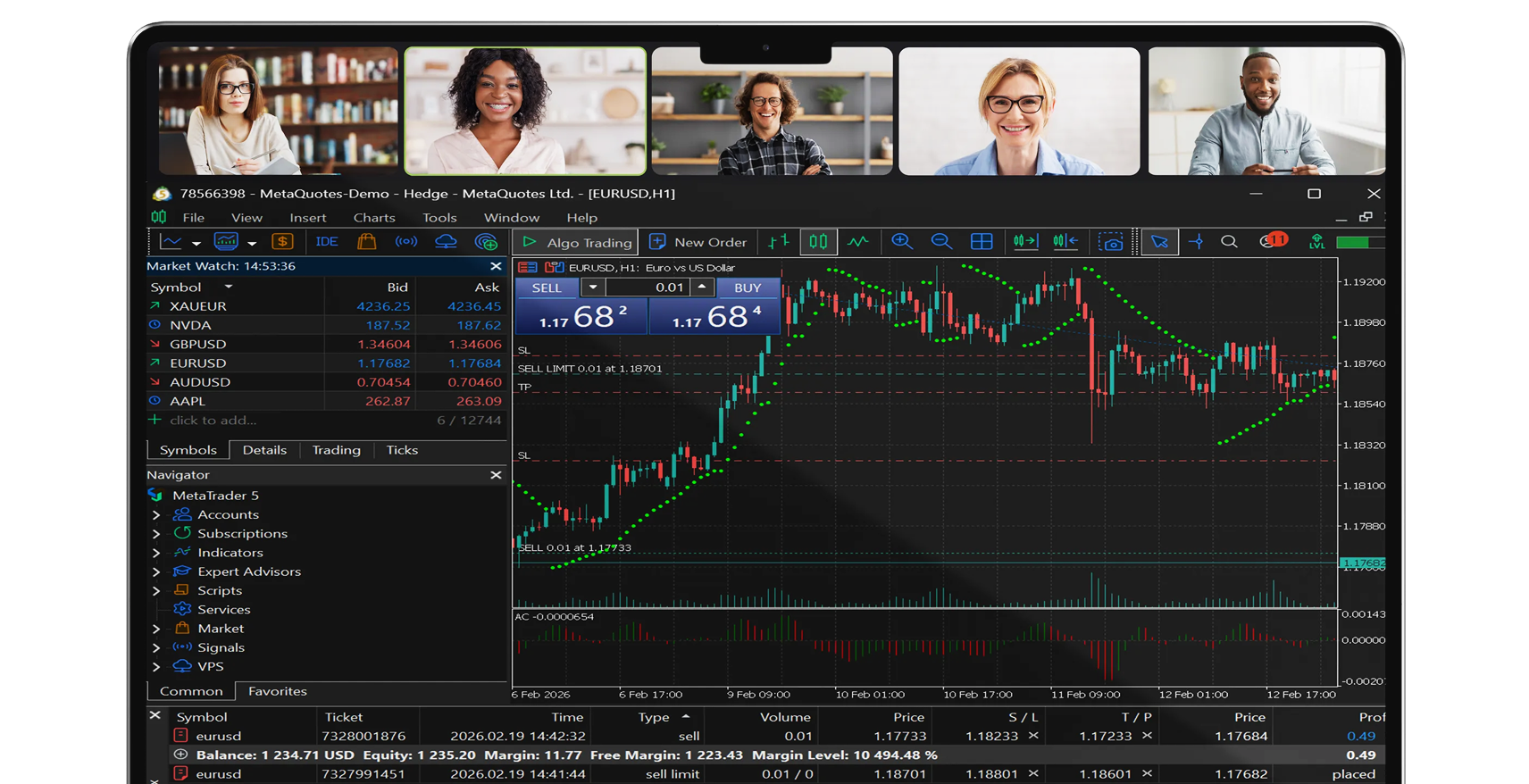Remove take profit 1.18601 on sell limit order

pyautogui.click(x=1148, y=774)
